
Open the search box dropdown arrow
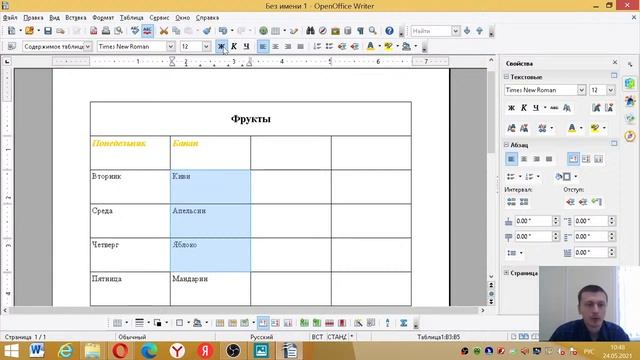456,31
